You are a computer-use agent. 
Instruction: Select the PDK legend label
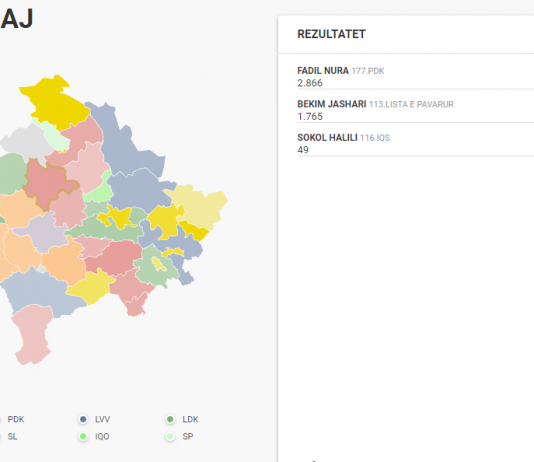click(16, 419)
